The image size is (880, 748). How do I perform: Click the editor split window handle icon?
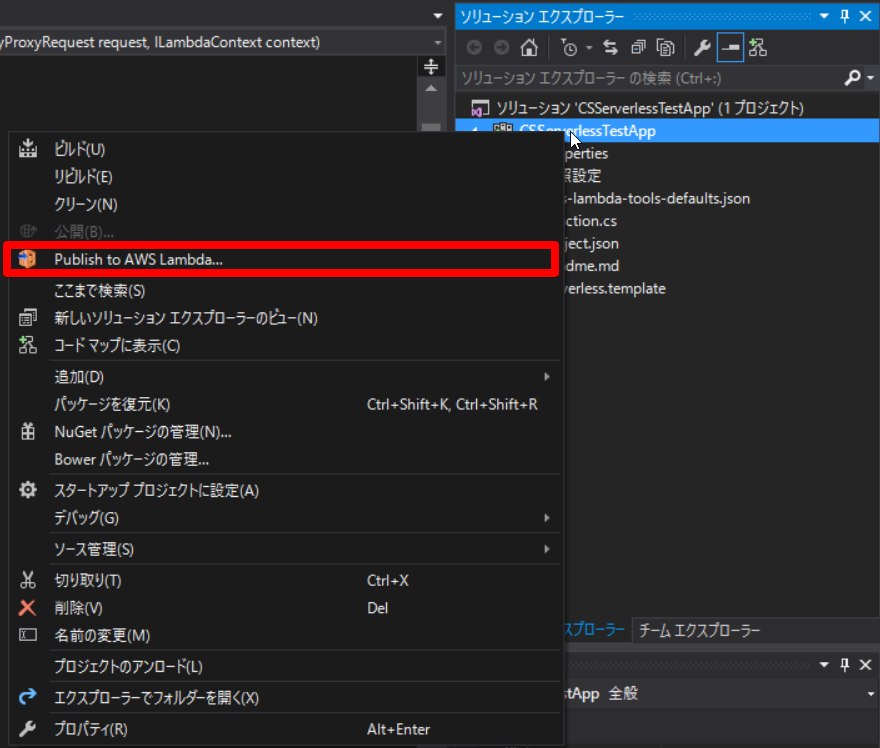click(431, 67)
